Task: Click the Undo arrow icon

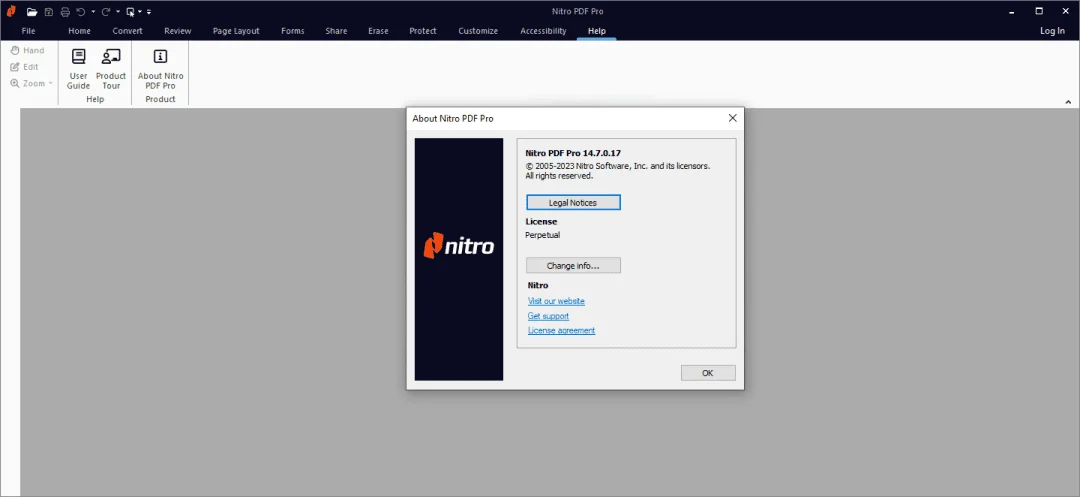Action: click(81, 12)
